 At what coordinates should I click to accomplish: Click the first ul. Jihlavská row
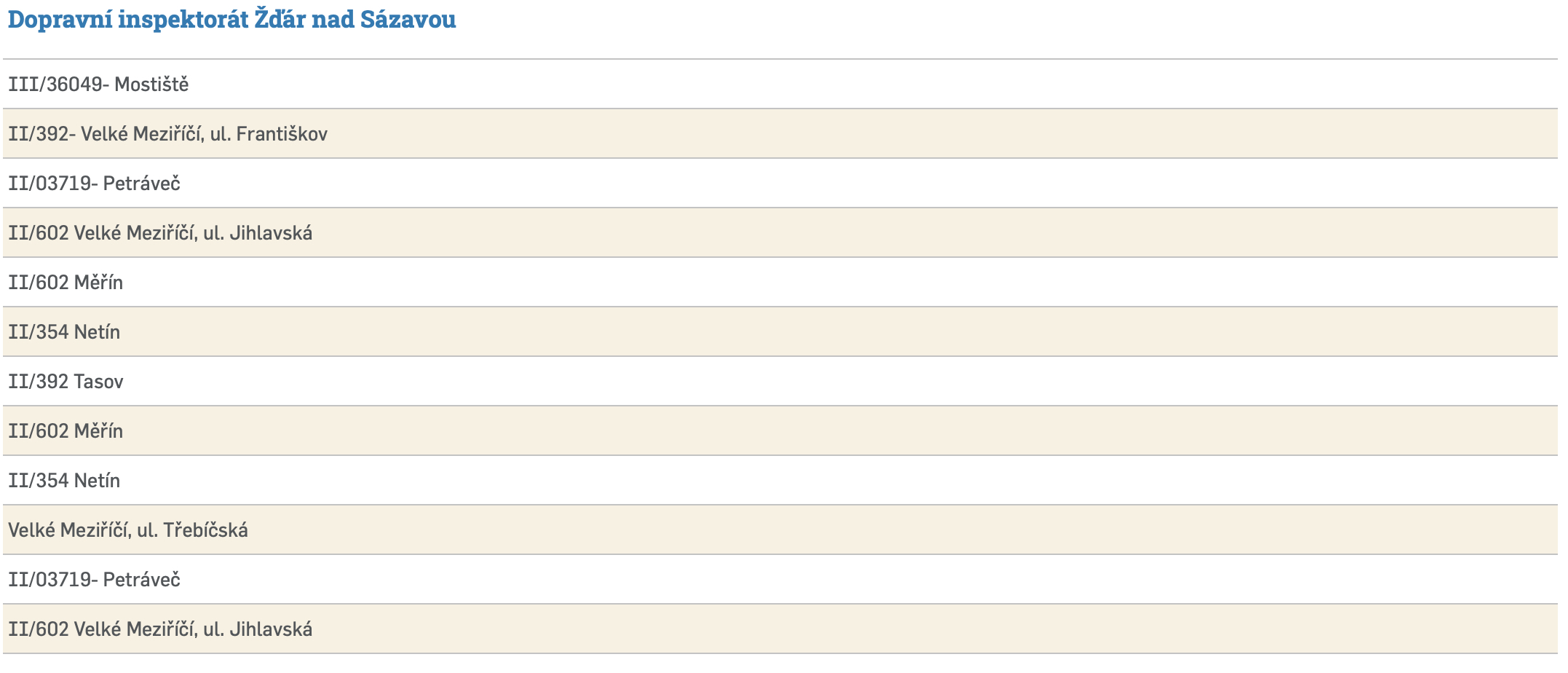click(x=160, y=233)
